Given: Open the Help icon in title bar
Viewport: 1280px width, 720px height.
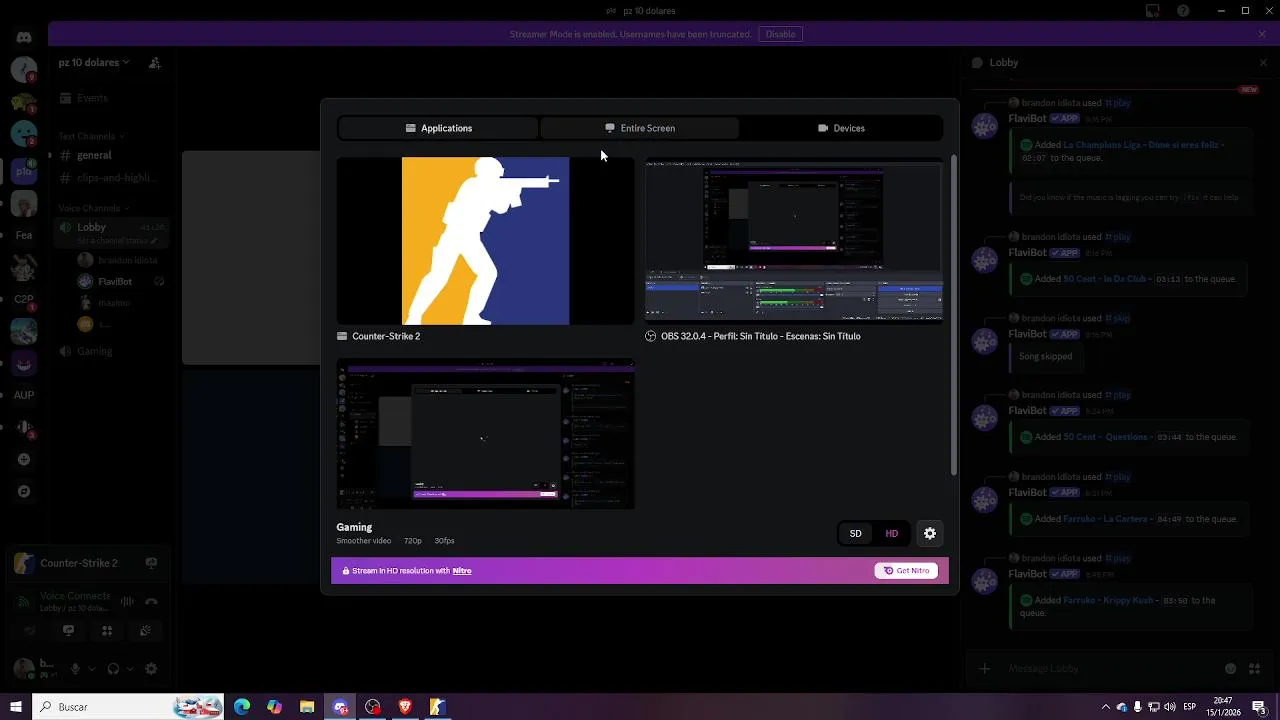Looking at the screenshot, I should tap(1184, 11).
